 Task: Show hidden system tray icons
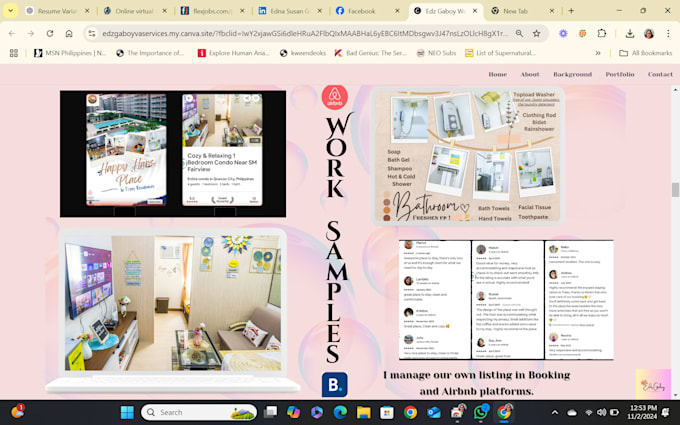[555, 412]
